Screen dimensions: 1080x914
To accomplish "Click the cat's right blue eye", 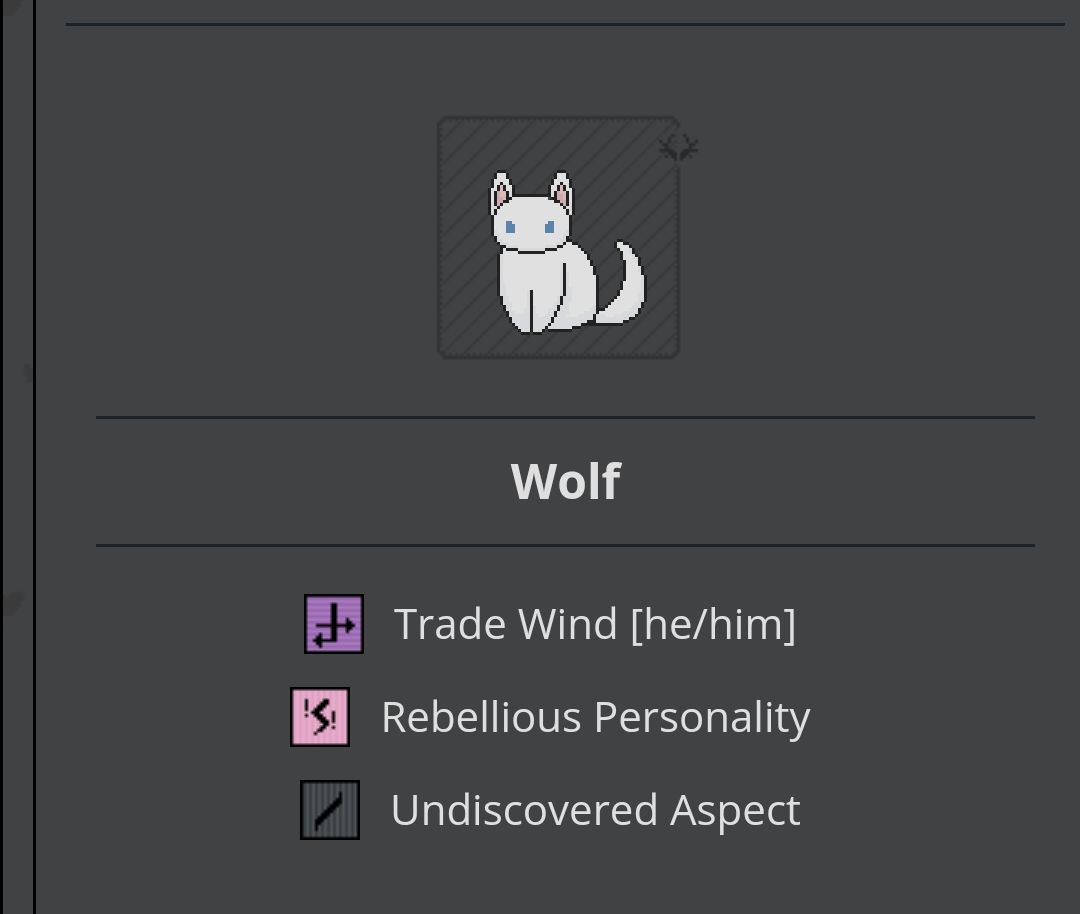I will pyautogui.click(x=550, y=227).
